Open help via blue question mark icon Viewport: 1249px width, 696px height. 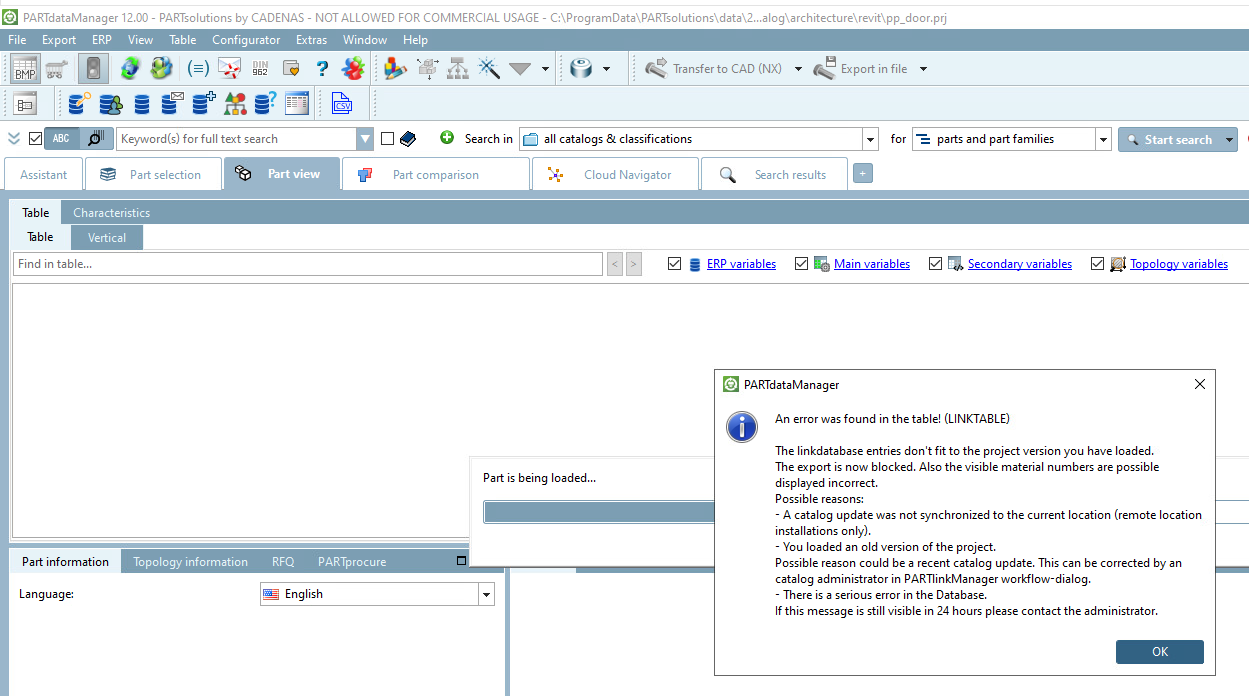[x=322, y=69]
